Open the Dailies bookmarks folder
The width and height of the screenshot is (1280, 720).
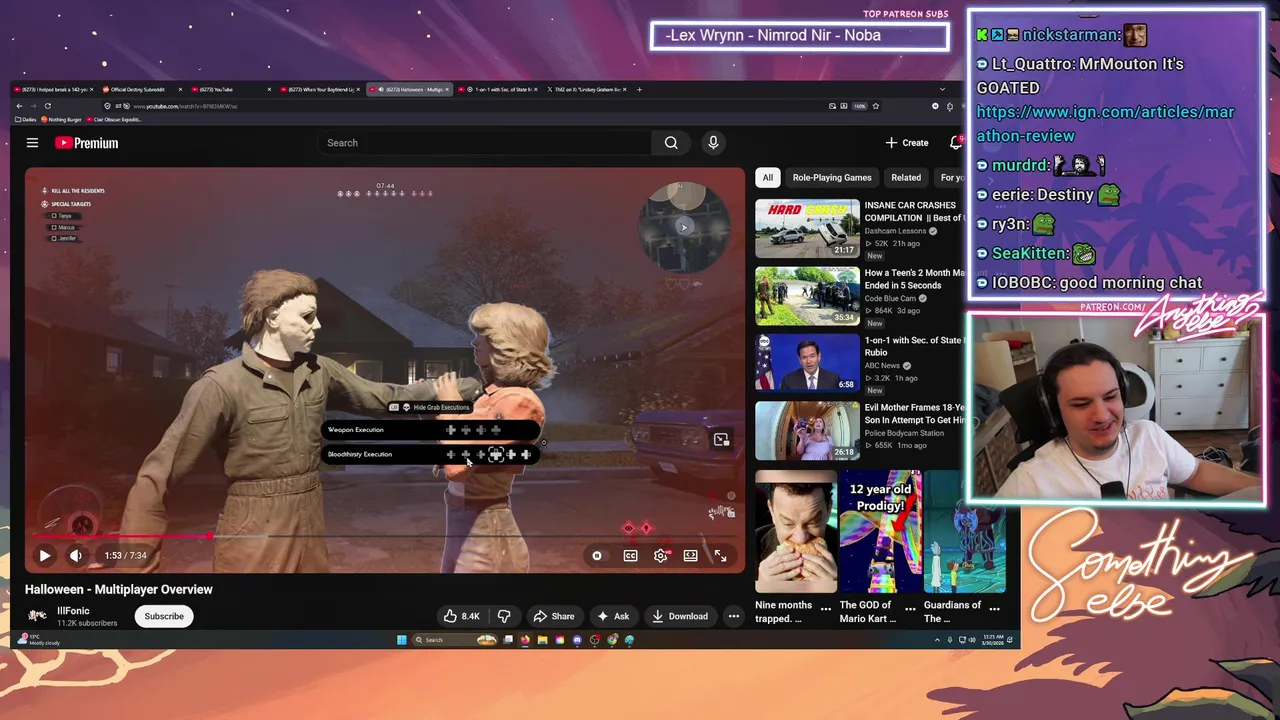click(x=25, y=120)
